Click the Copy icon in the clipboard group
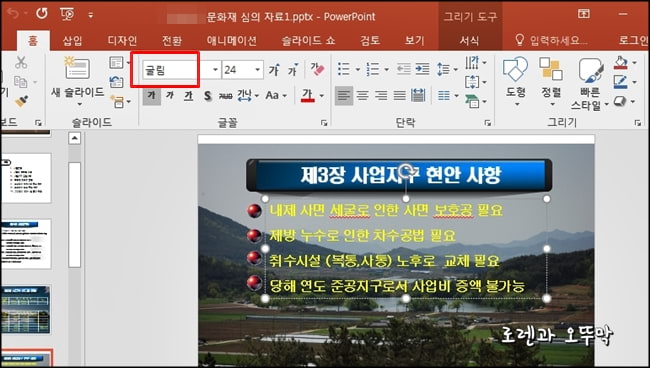 [x=20, y=82]
